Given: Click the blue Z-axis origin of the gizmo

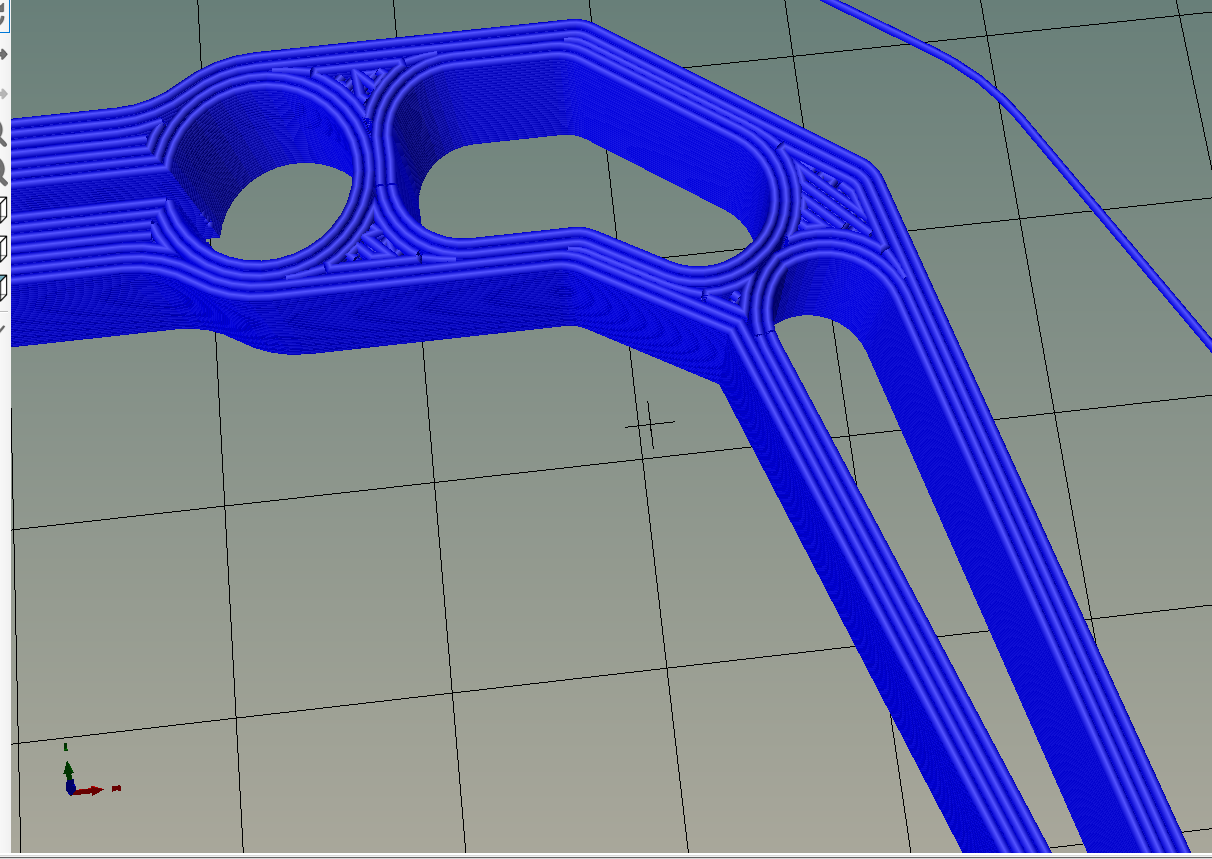Looking at the screenshot, I should coord(70,789).
